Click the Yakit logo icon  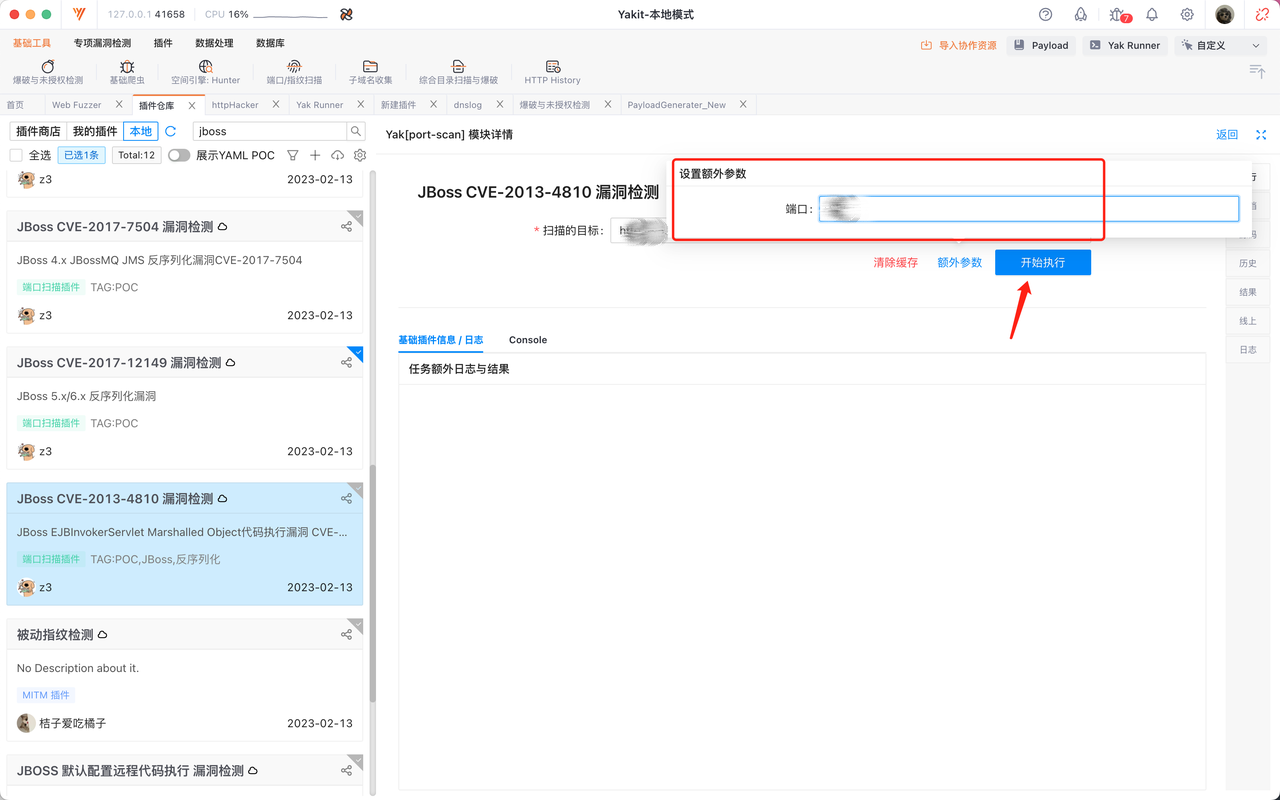coord(79,15)
